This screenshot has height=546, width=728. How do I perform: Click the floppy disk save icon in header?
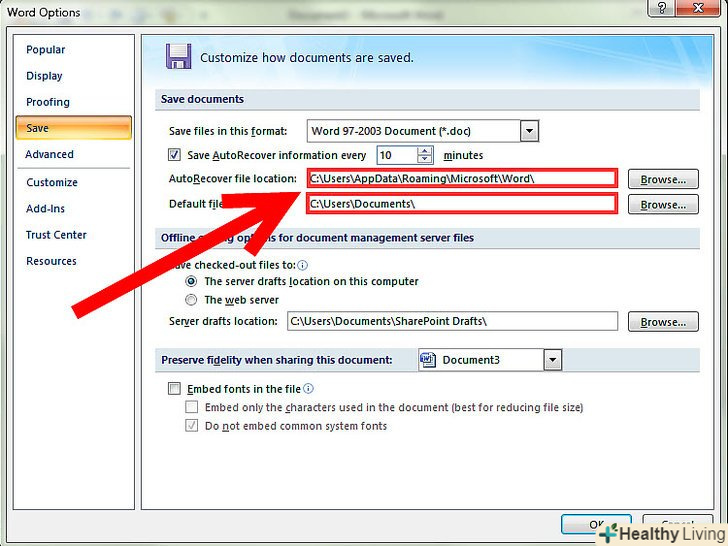pyautogui.click(x=178, y=57)
